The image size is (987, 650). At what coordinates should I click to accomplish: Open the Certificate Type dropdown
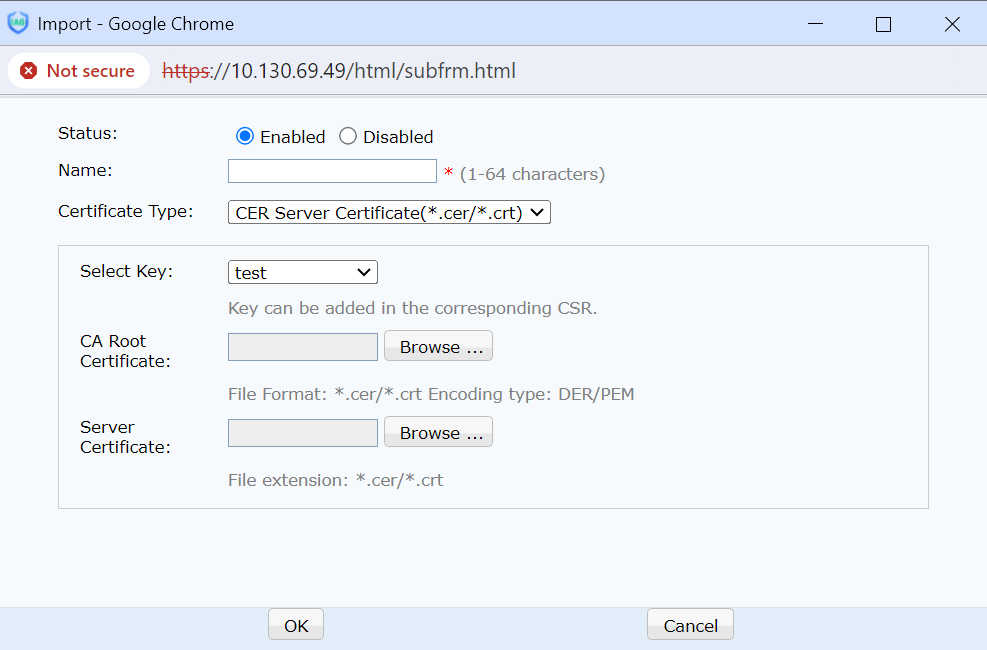[x=389, y=212]
